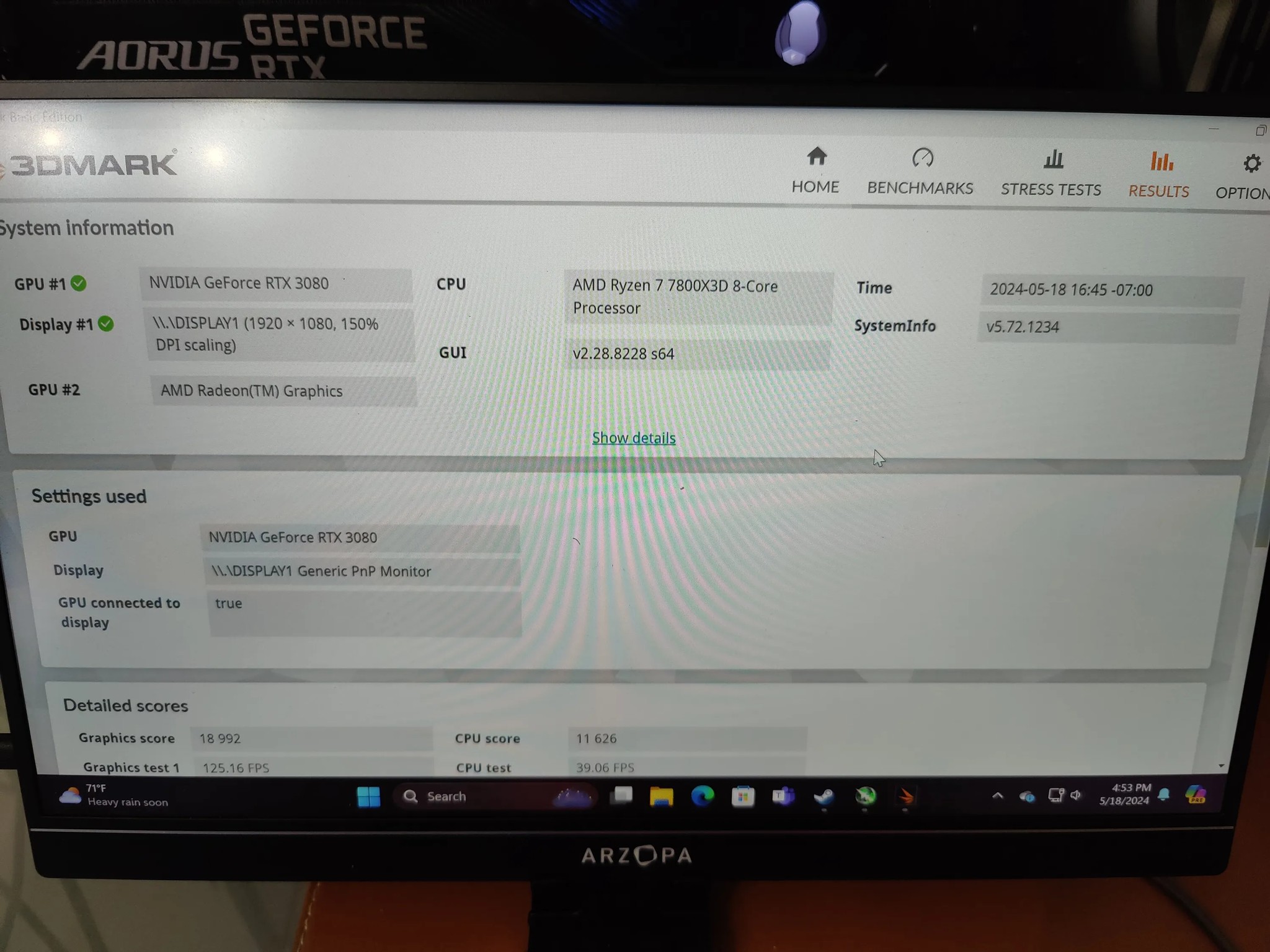1270x952 pixels.
Task: Click the Generic PnP Monitor display value
Action: pyautogui.click(x=362, y=571)
